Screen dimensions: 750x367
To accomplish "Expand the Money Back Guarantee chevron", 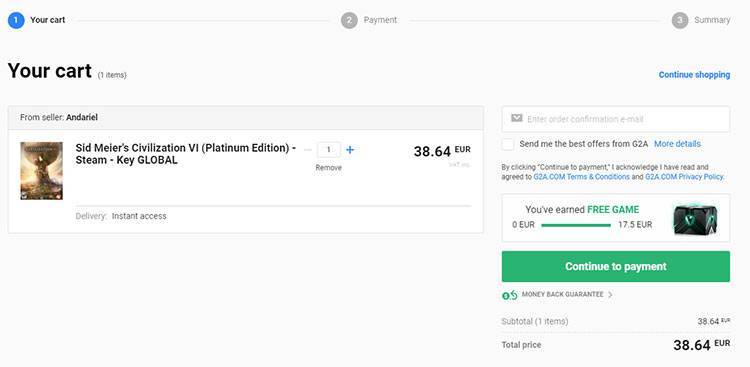I will (x=610, y=295).
